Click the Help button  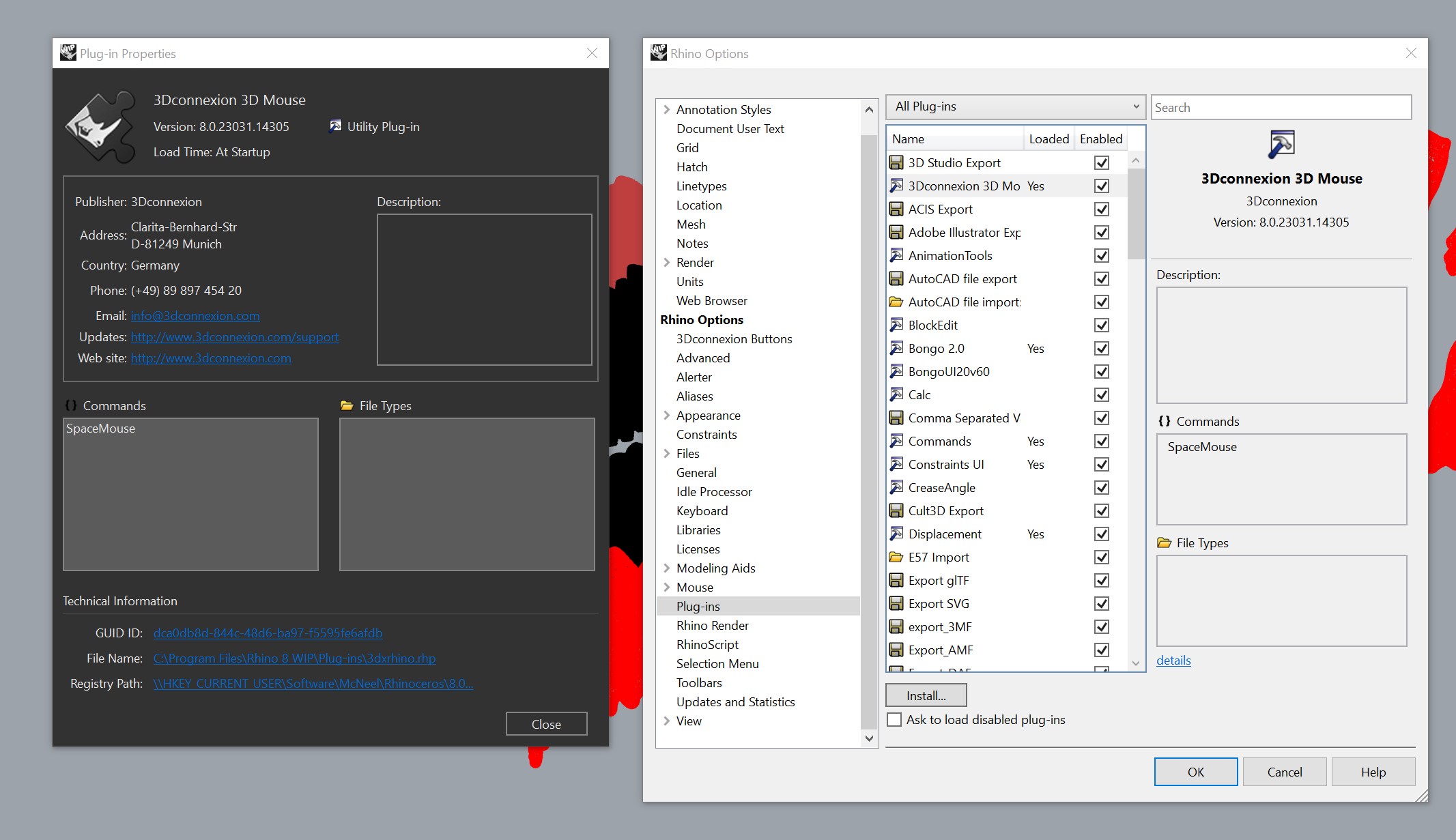(x=1373, y=772)
